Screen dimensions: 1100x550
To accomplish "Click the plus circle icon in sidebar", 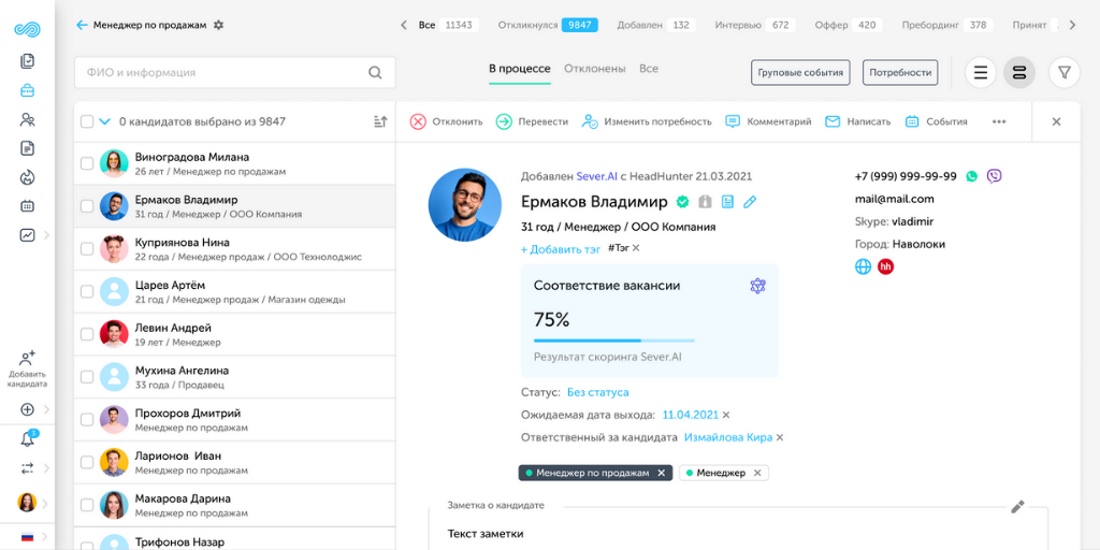I will tap(27, 410).
